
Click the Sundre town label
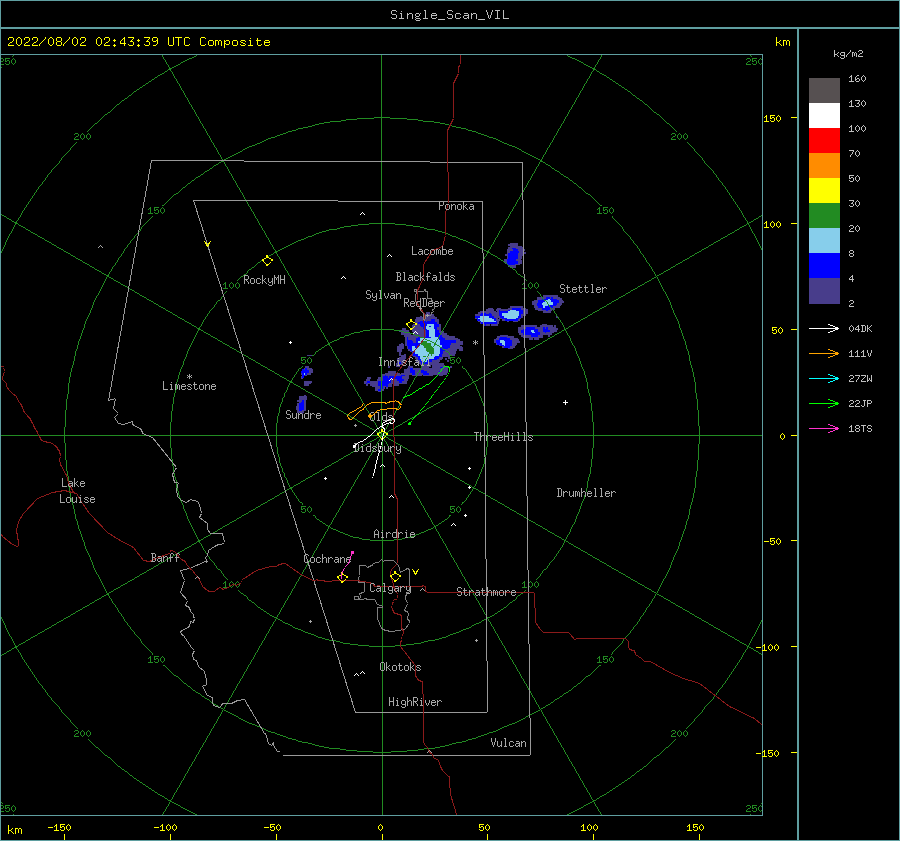[x=303, y=415]
